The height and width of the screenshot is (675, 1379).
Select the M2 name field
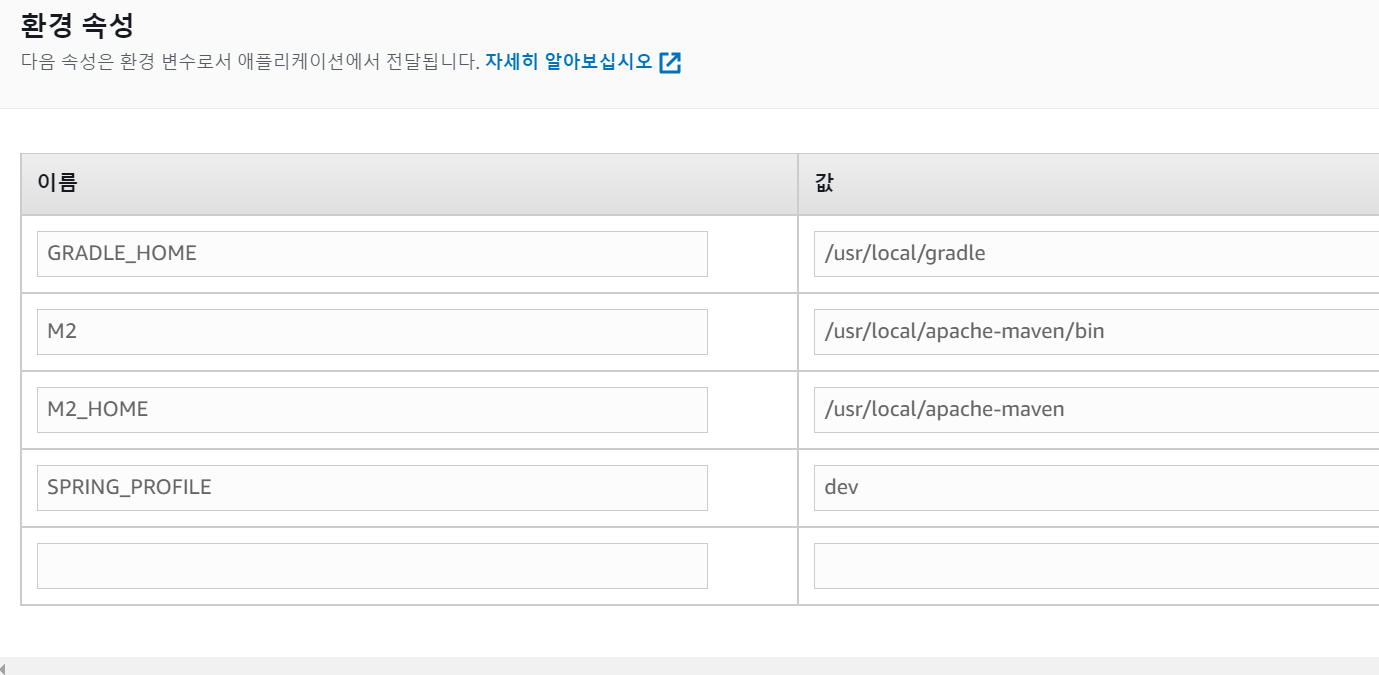coord(372,332)
